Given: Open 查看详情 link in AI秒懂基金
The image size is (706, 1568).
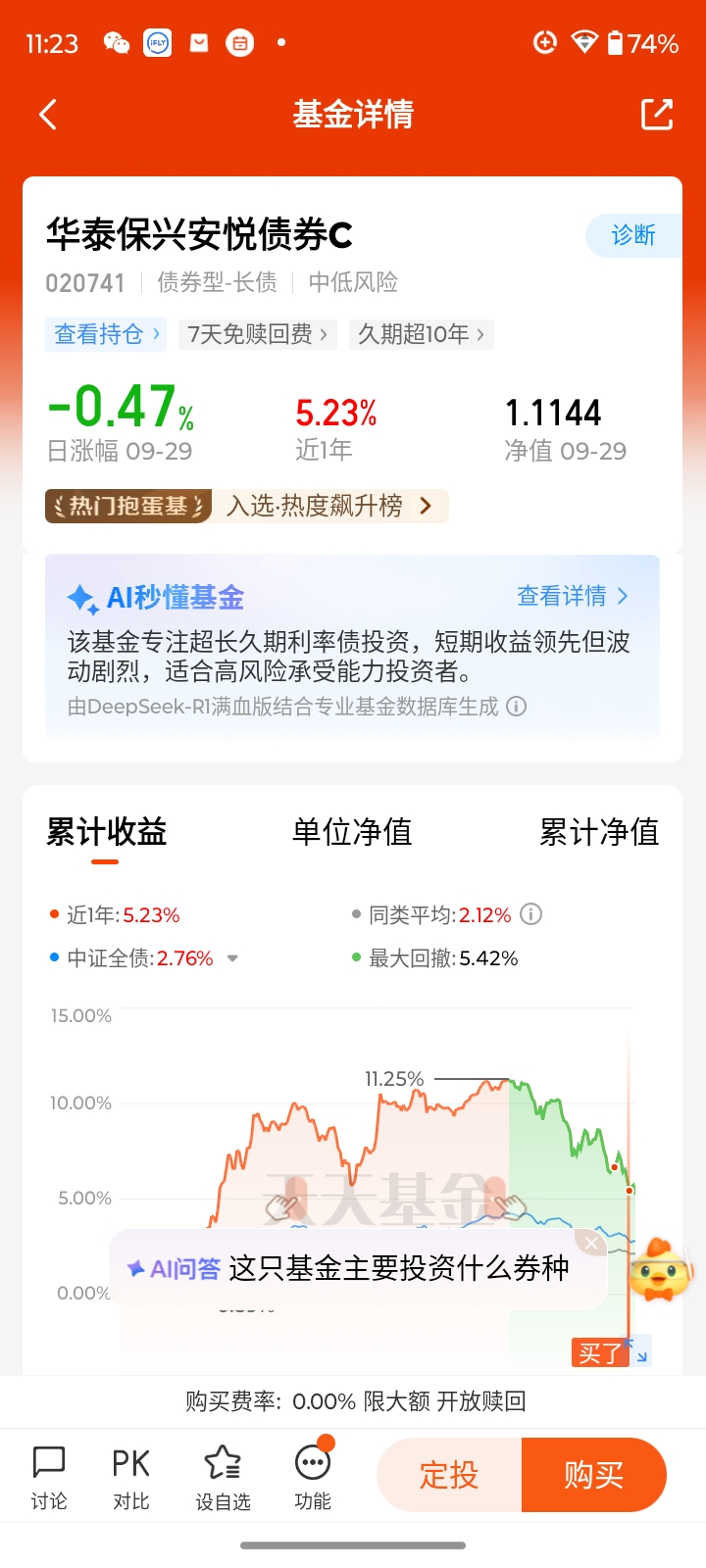Looking at the screenshot, I should (573, 596).
